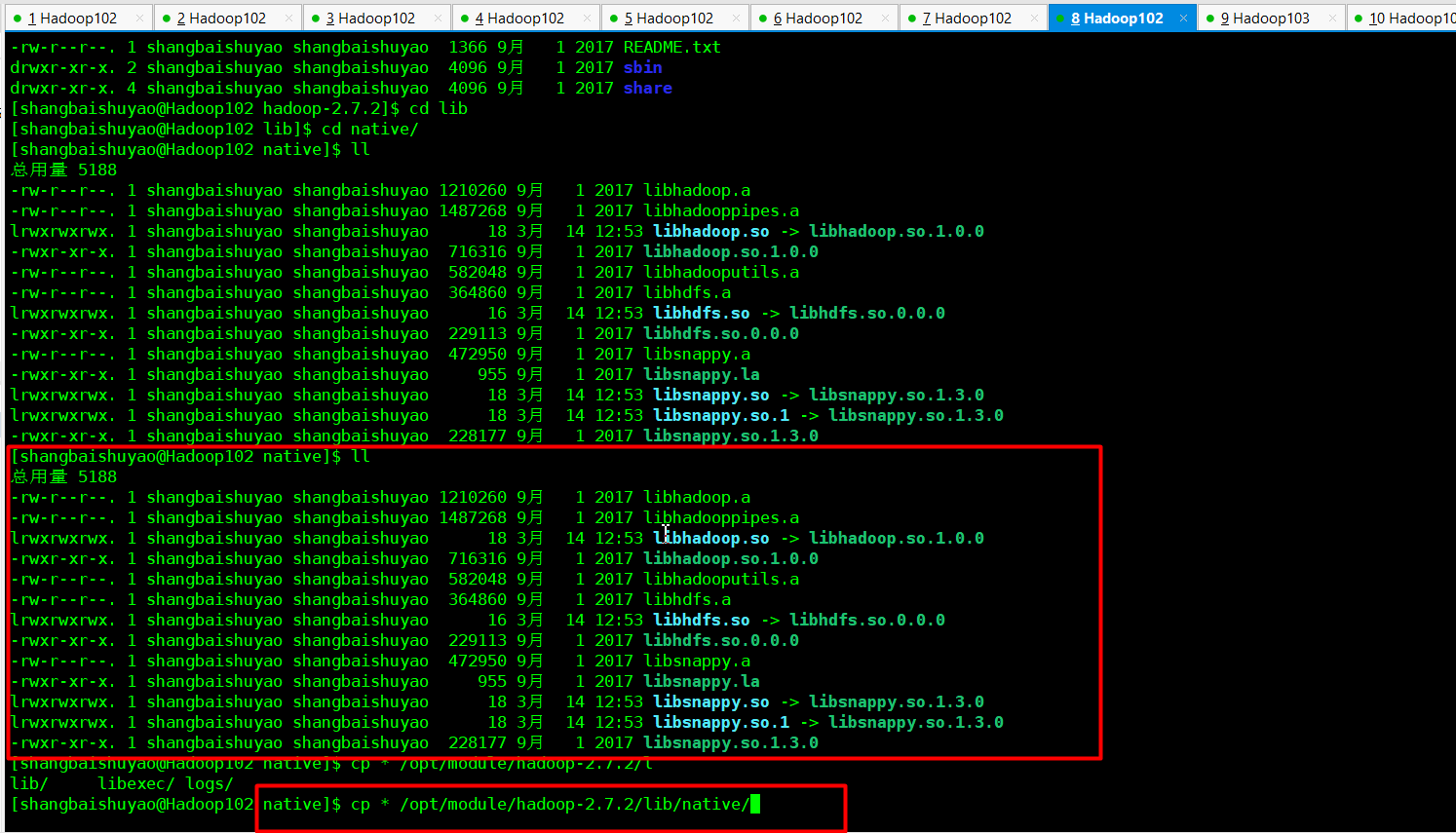Click the '[shangbaishuyao@Hadoop102 hadoop-2.7.2]$' prompt
This screenshot has width=1456, height=833.
click(205, 108)
